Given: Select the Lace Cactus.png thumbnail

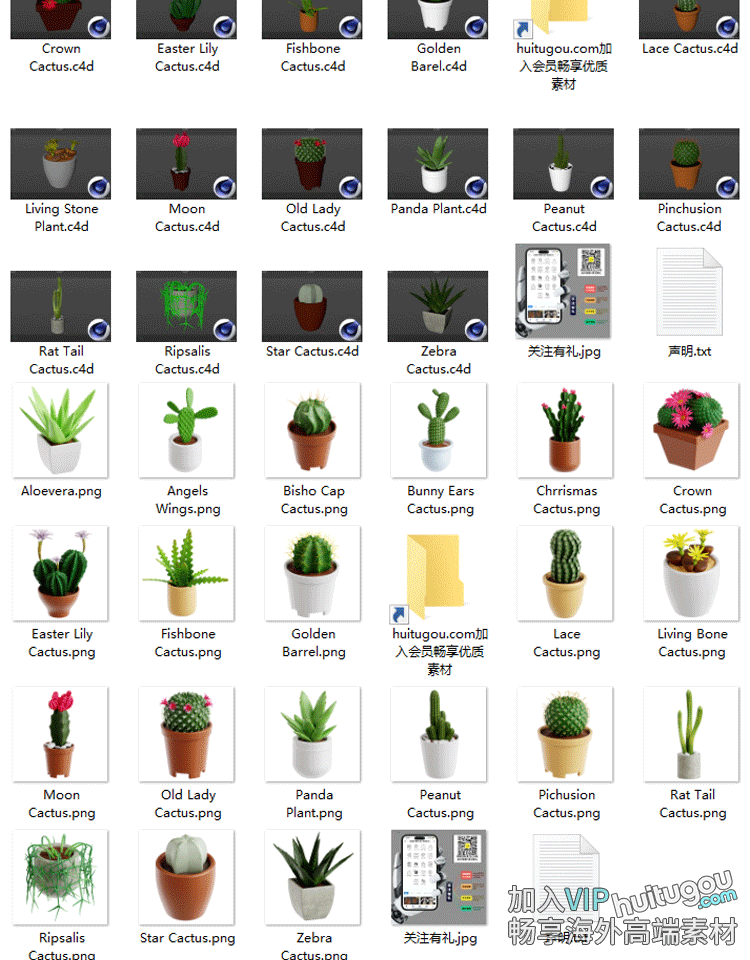Looking at the screenshot, I should [564, 573].
